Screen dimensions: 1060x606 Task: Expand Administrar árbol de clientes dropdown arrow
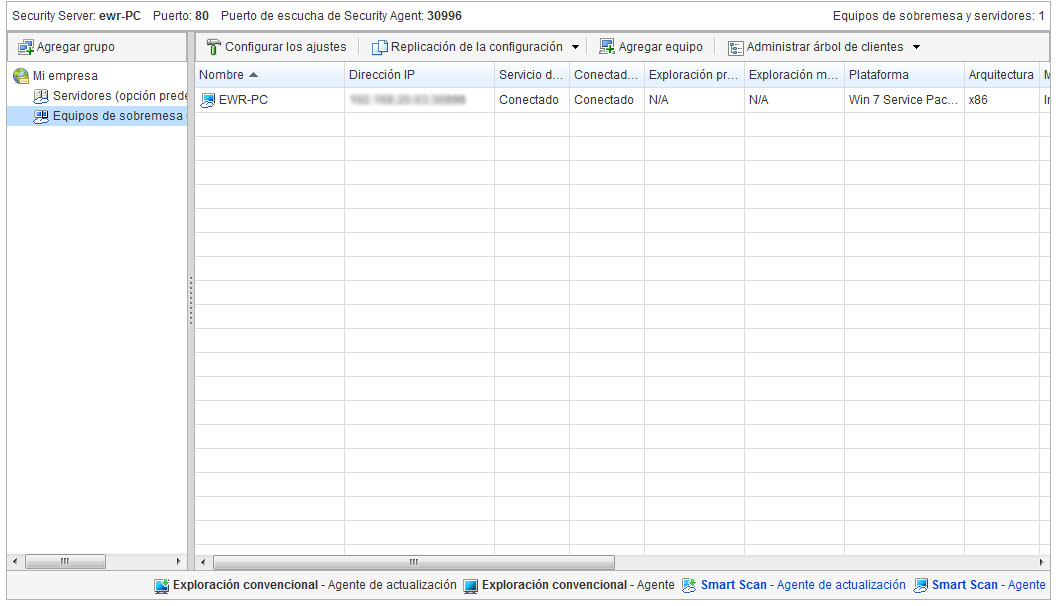(916, 47)
